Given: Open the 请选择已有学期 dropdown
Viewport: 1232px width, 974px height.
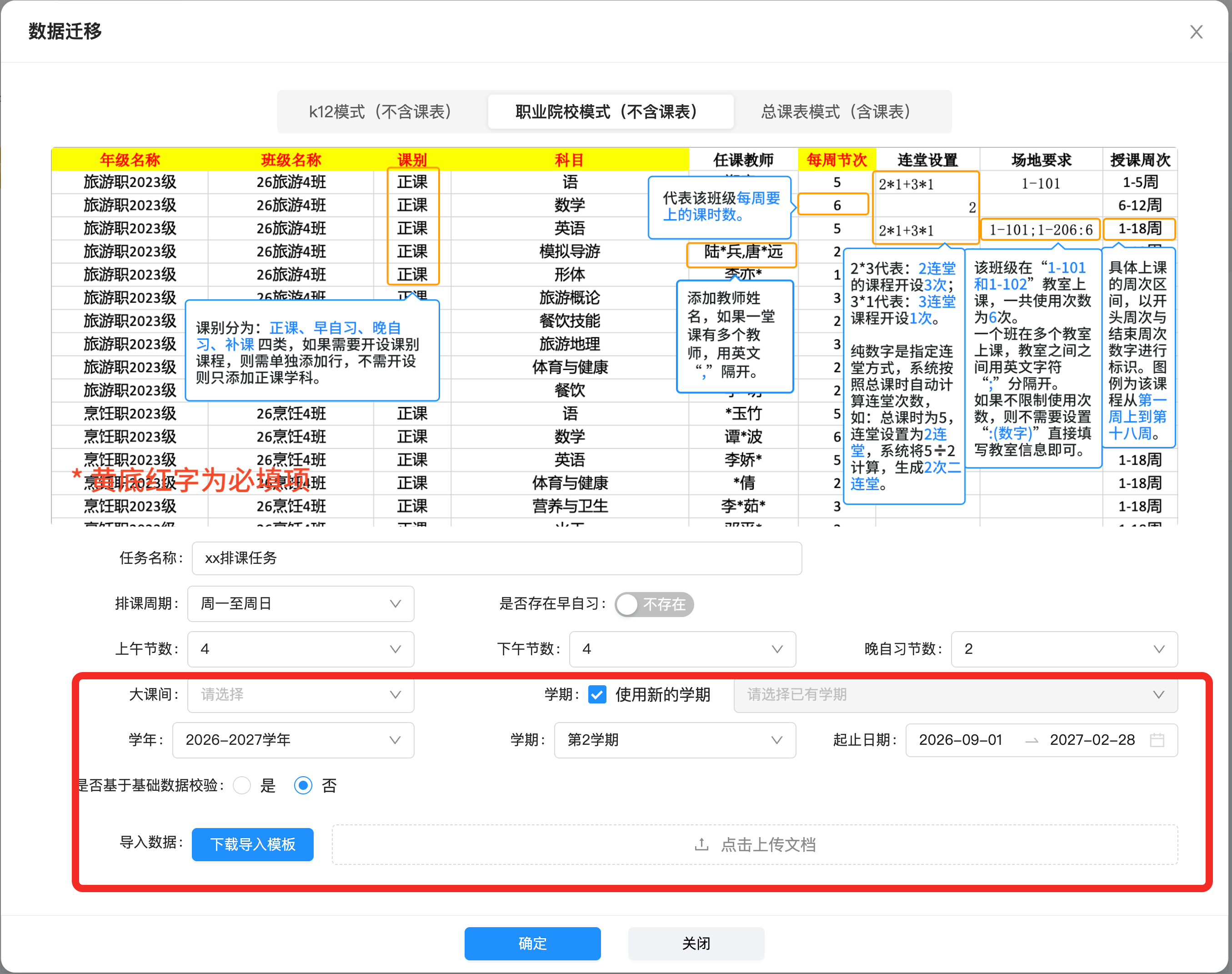Looking at the screenshot, I should (956, 694).
